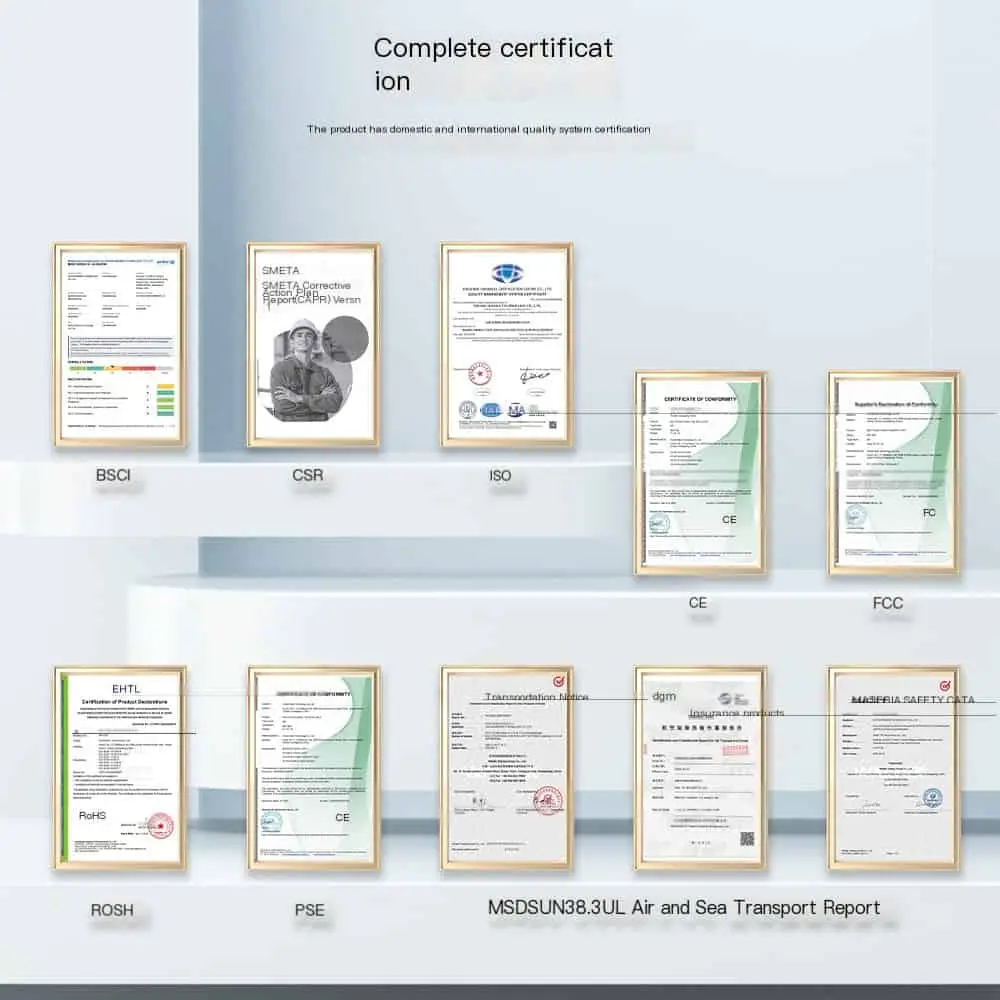1000x1000 pixels.
Task: Click the 'FCC' caption
Action: (888, 603)
